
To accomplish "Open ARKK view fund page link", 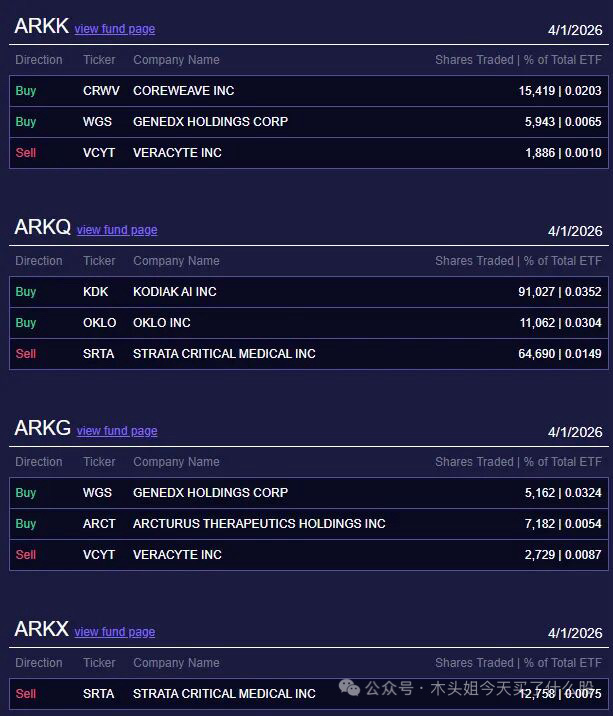I will (115, 29).
